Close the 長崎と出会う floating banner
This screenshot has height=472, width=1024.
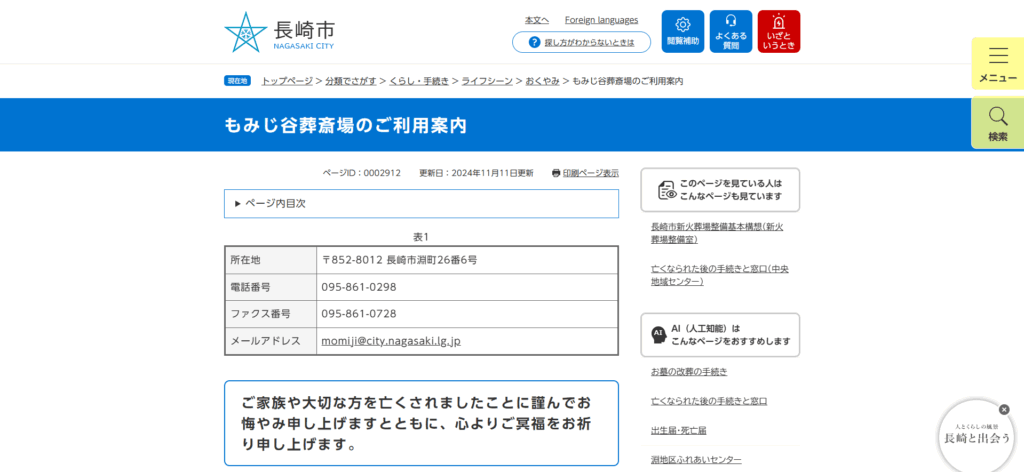tap(1004, 409)
